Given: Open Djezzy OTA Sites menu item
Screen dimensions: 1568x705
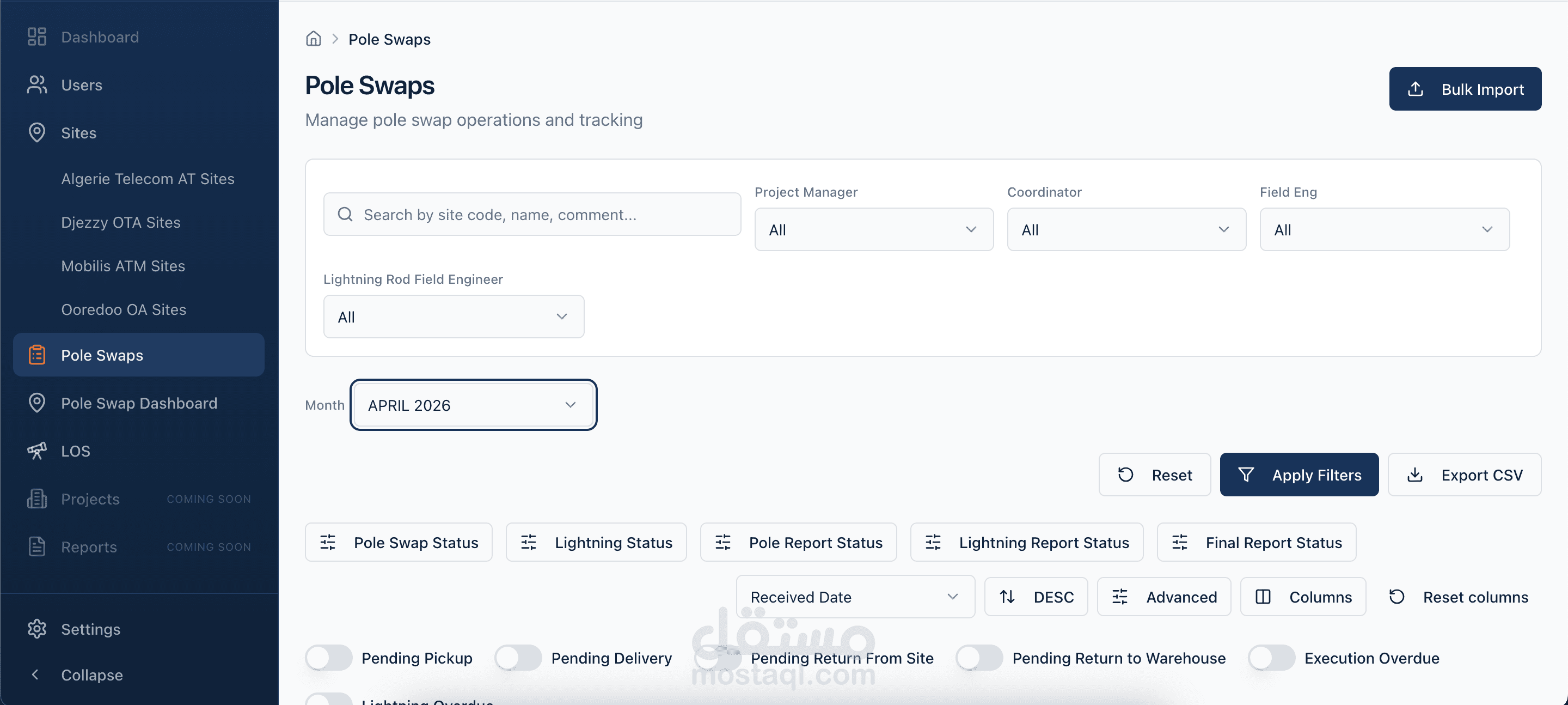Looking at the screenshot, I should (120, 222).
